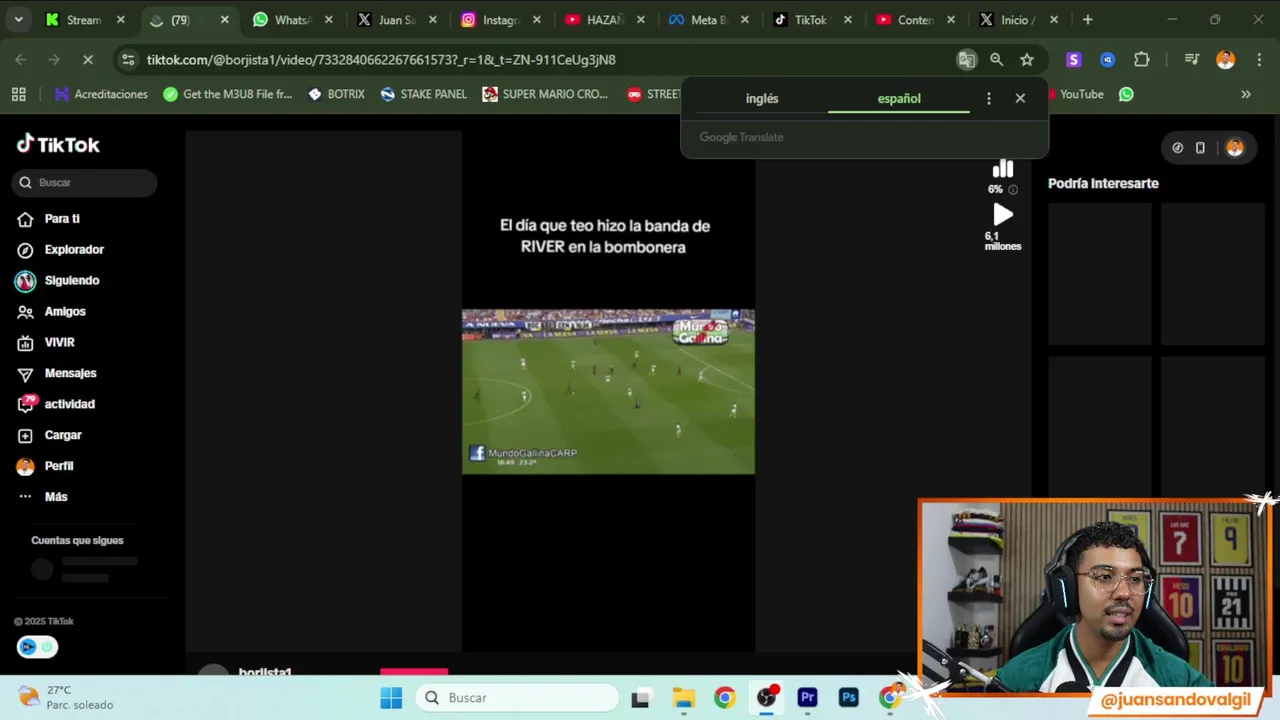This screenshot has width=1280, height=720.
Task: Open the Windows Start menu
Action: 391,698
